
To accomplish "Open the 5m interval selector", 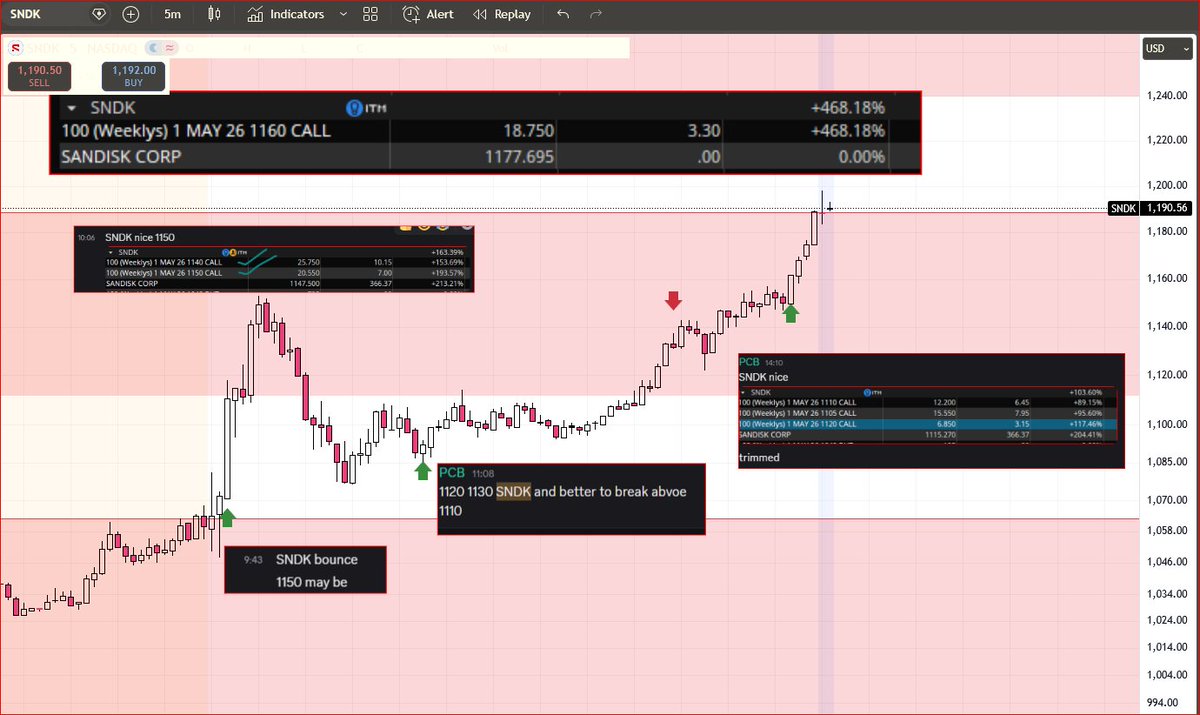I will [173, 14].
